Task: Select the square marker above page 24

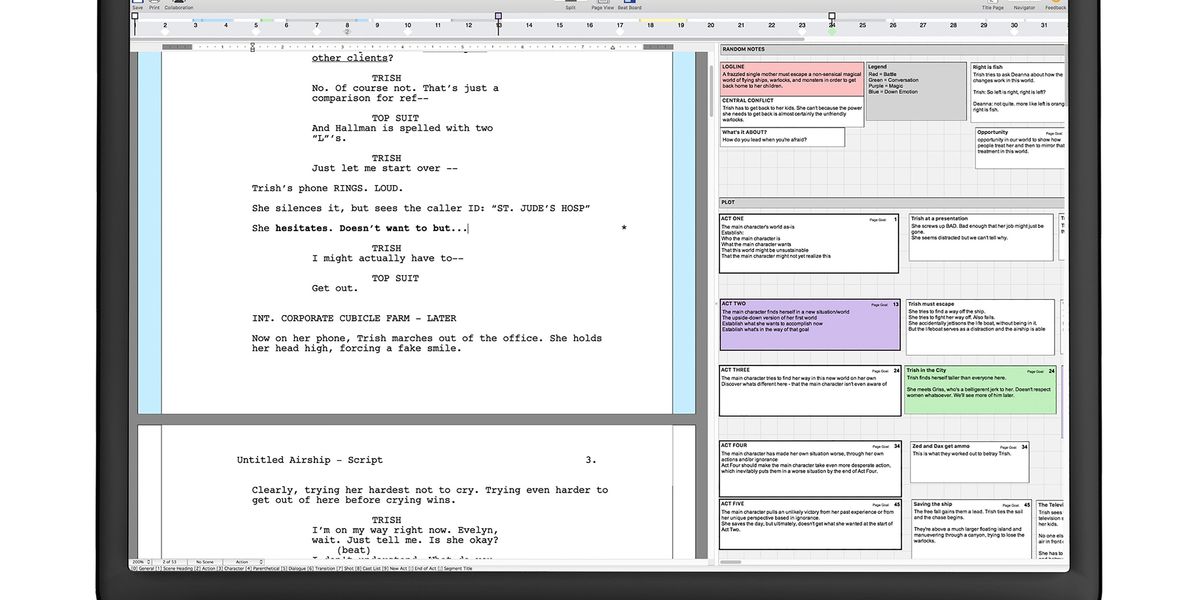Action: [831, 16]
